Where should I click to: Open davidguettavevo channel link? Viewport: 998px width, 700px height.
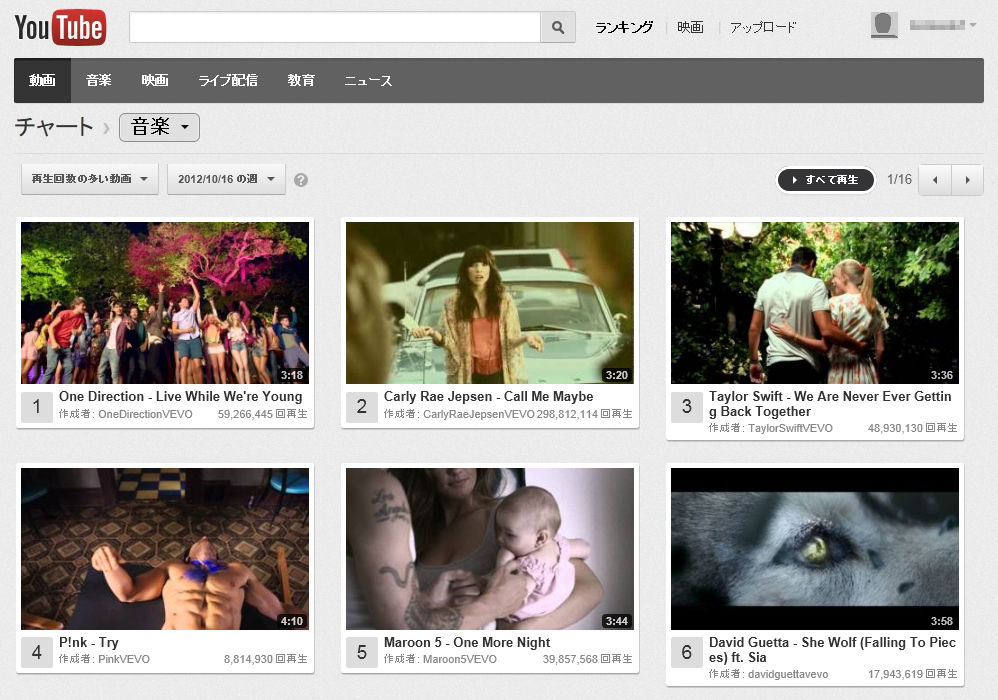[x=788, y=674]
